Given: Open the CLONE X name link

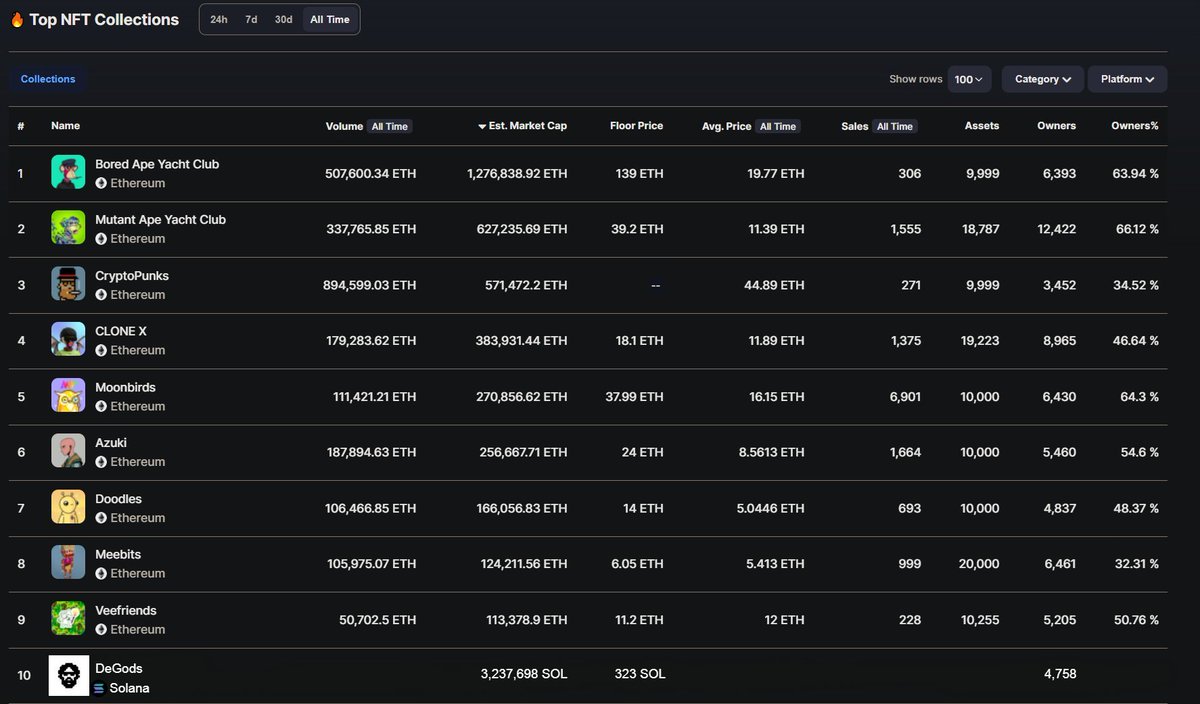Looking at the screenshot, I should coord(121,331).
